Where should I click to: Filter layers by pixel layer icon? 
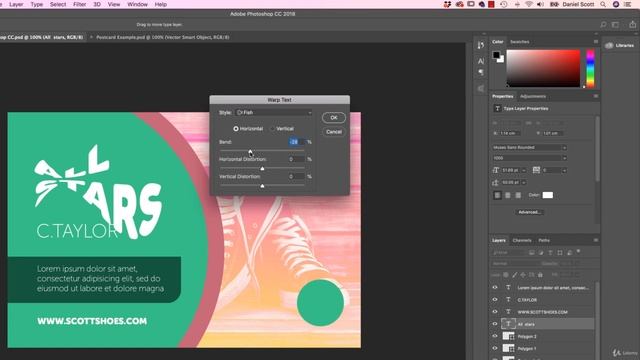[x=531, y=253]
